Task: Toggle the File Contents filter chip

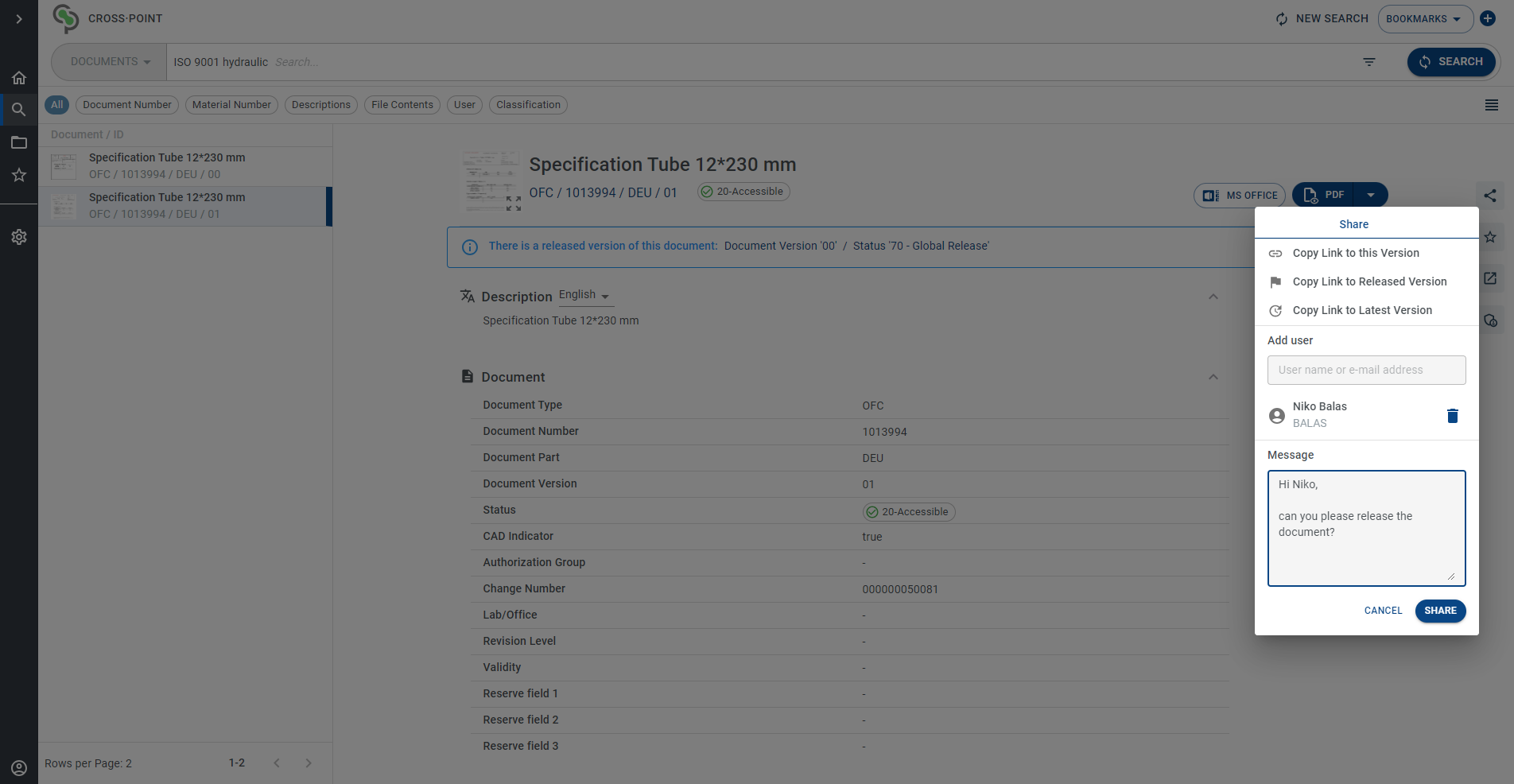Action: point(402,105)
